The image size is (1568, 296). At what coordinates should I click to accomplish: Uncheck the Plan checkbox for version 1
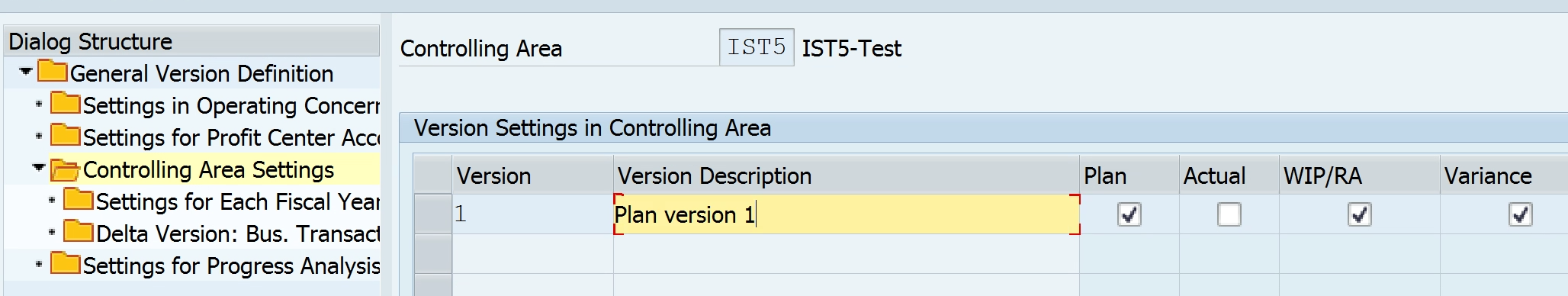(1129, 214)
